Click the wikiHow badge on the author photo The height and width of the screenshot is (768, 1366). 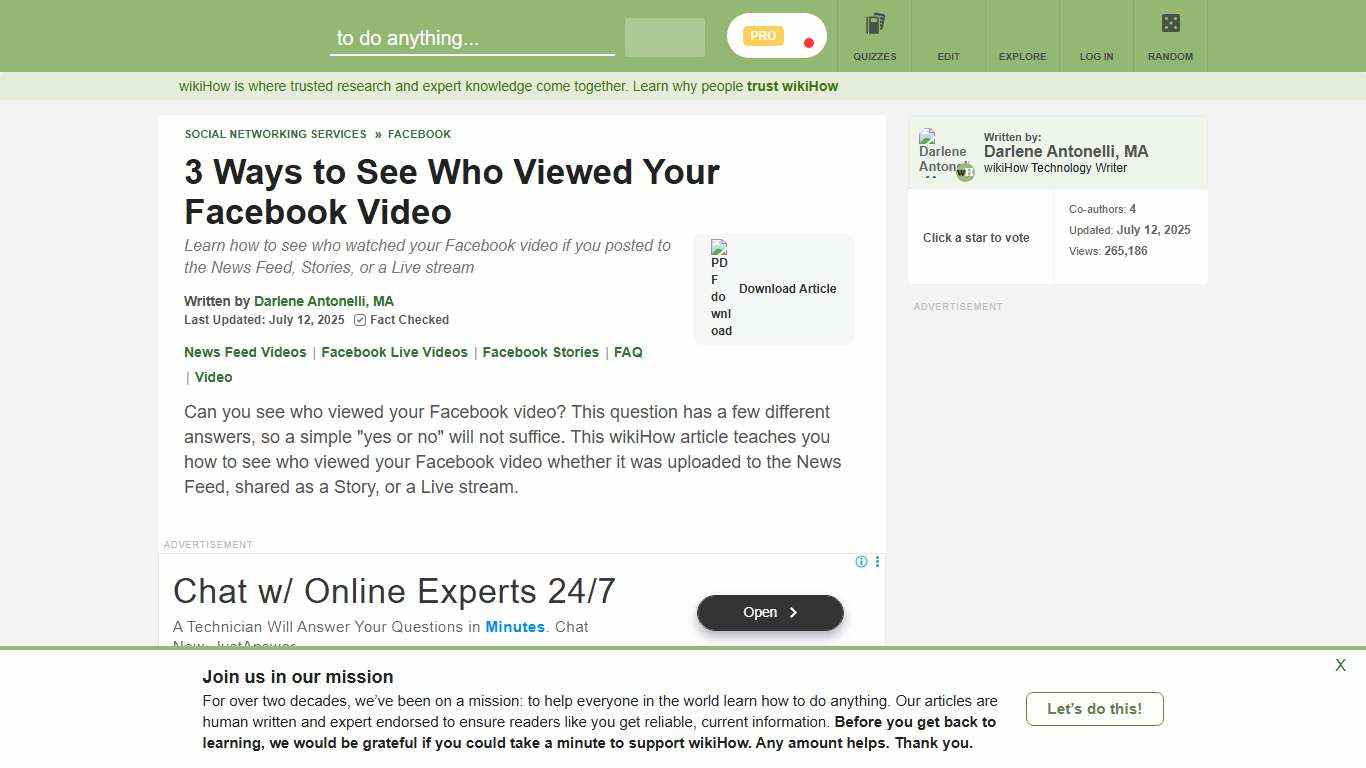964,171
